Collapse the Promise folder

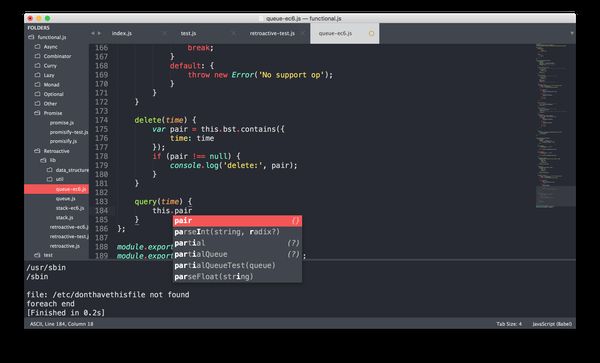click(x=38, y=113)
